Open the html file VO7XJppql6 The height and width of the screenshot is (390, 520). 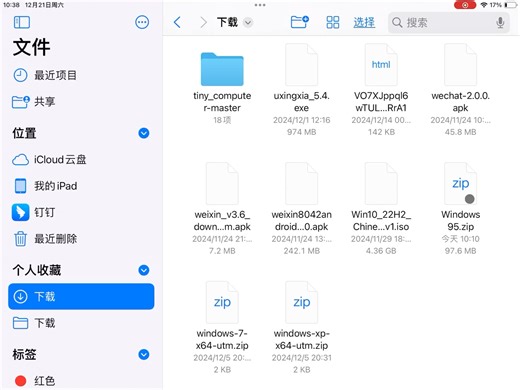coord(381,65)
